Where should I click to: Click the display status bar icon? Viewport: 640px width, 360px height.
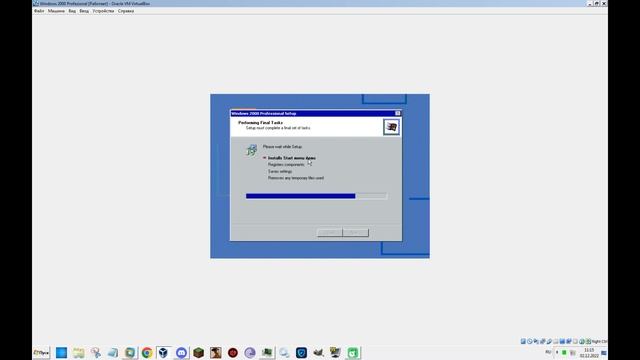[562, 341]
